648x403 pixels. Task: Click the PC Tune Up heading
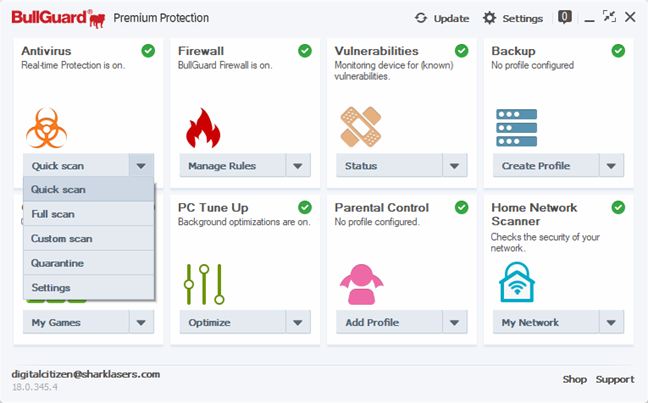[213, 207]
